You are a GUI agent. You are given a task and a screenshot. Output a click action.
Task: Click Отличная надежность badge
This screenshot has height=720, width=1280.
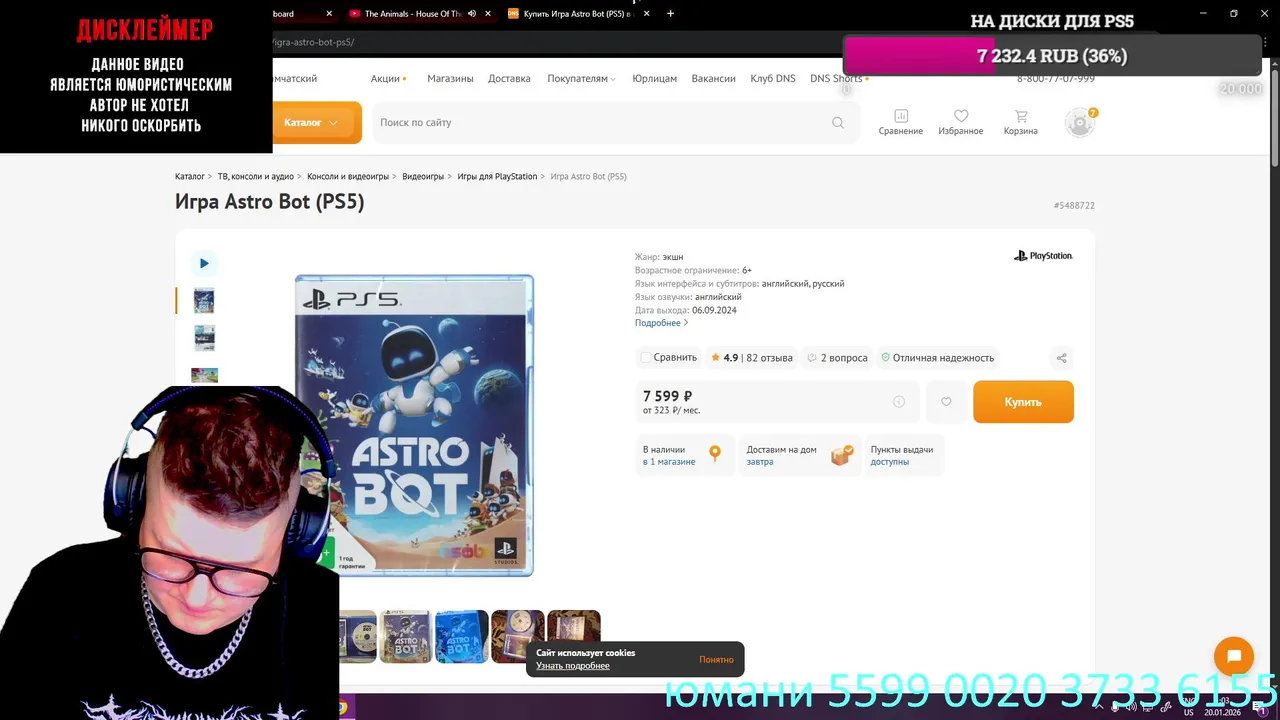click(x=938, y=358)
